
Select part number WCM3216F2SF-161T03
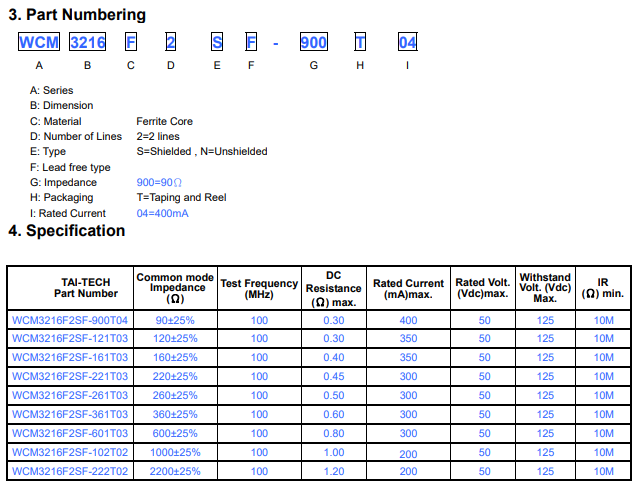(70, 357)
